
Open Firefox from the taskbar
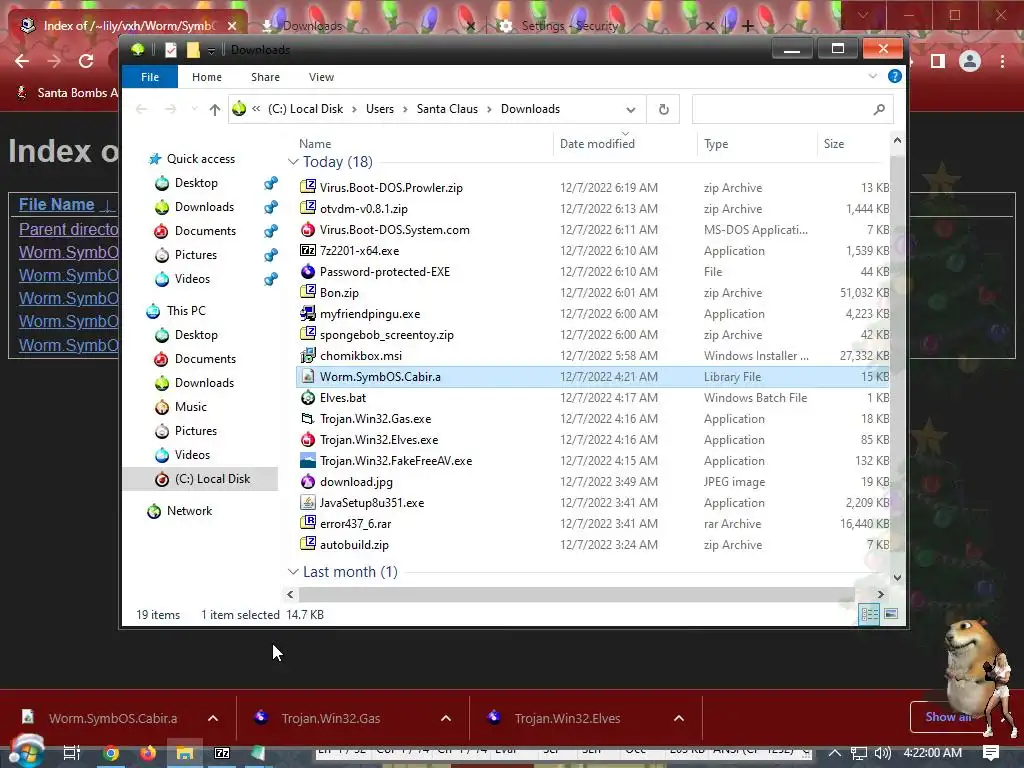148,753
